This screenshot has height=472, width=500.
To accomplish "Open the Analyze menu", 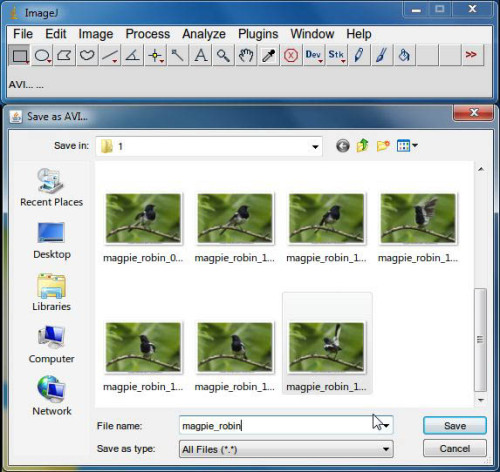I will 204,34.
